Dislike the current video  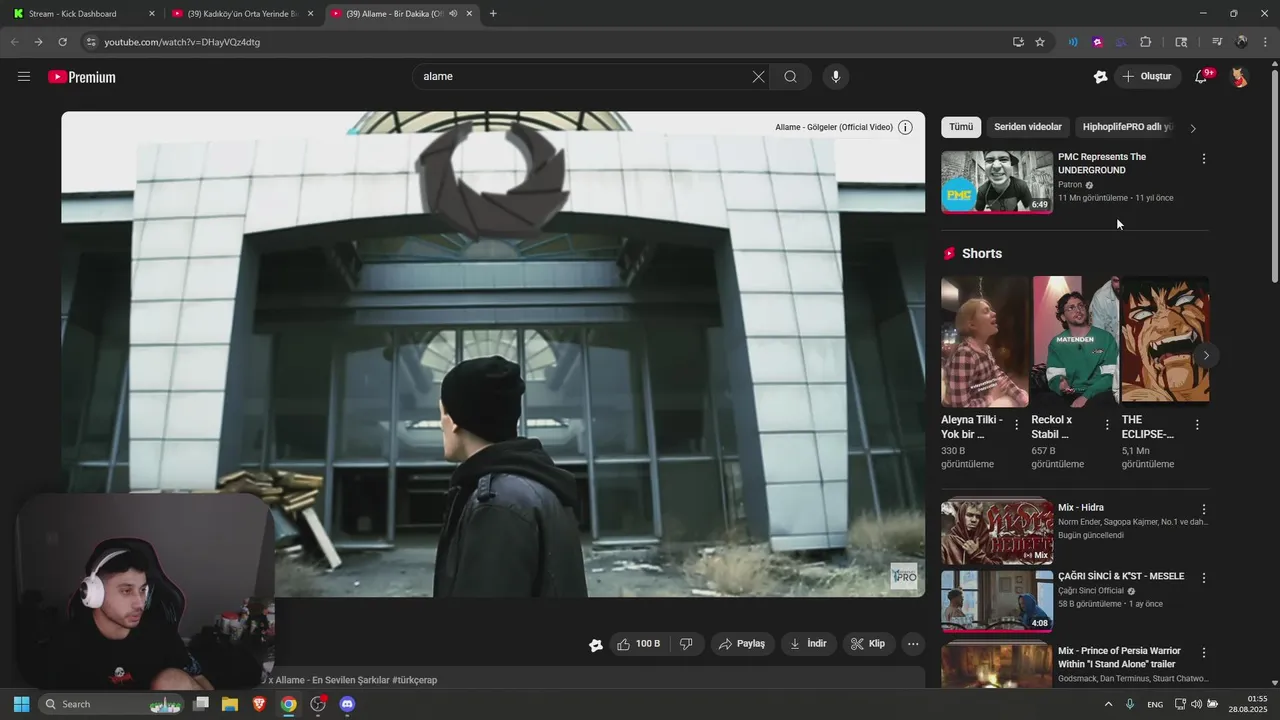tap(686, 644)
